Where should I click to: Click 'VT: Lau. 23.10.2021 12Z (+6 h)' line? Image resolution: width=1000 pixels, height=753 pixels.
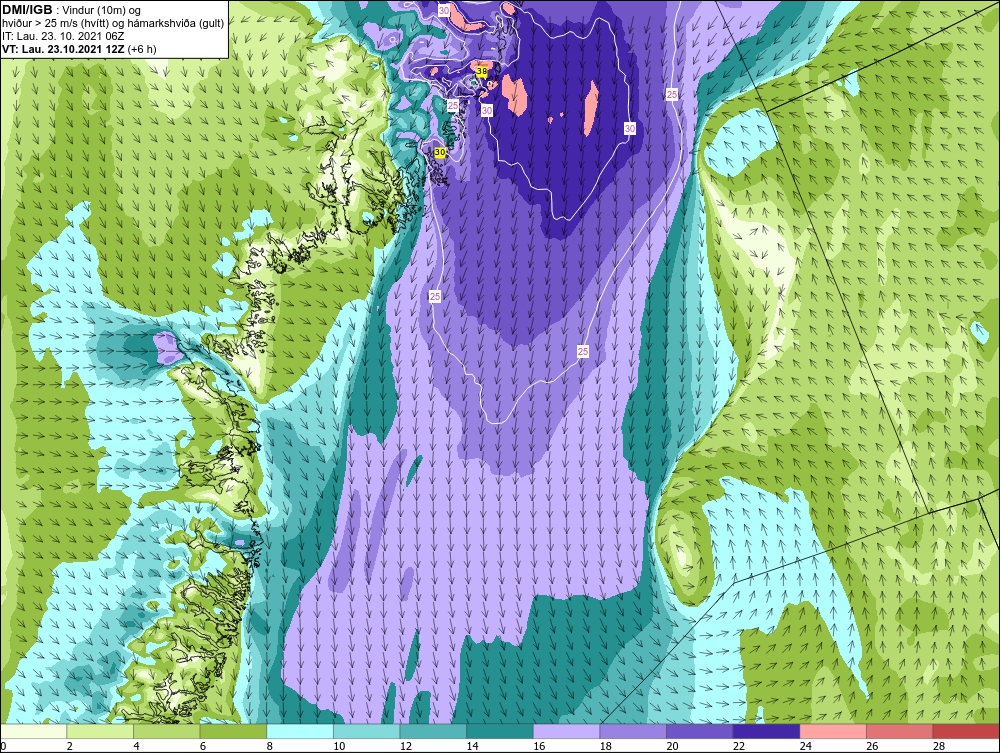click(x=79, y=49)
